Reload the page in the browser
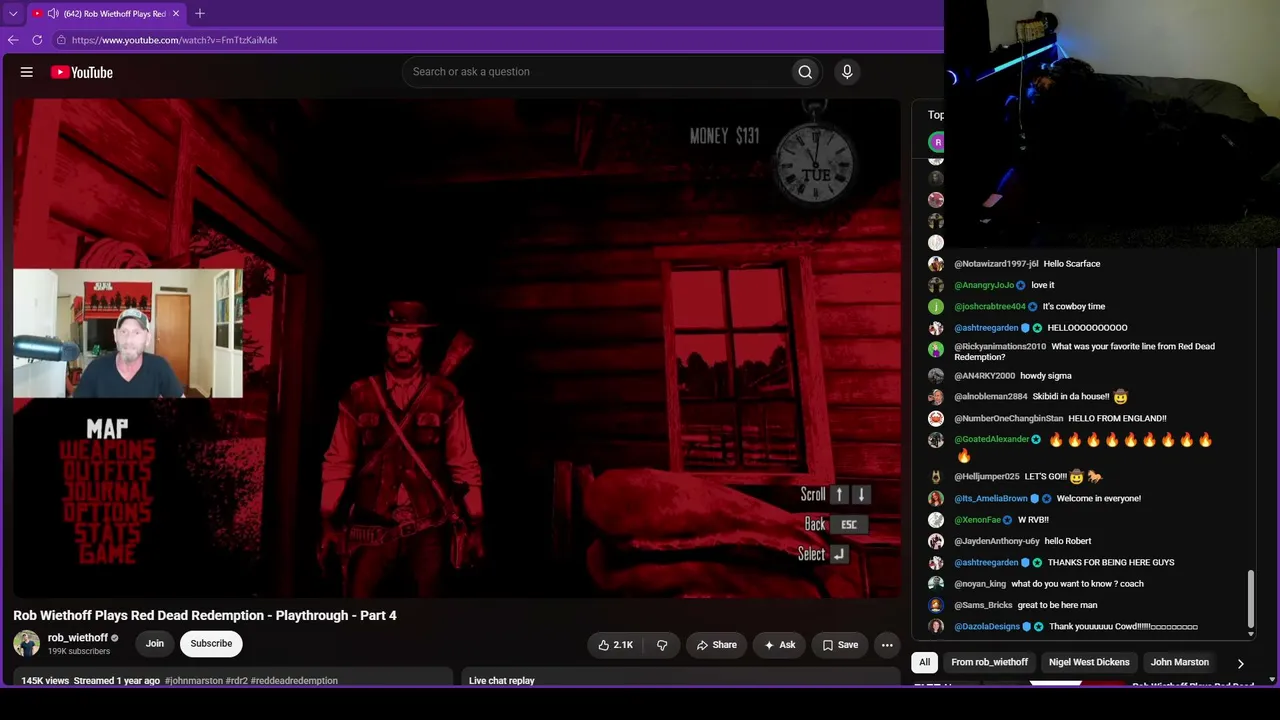 [37, 40]
